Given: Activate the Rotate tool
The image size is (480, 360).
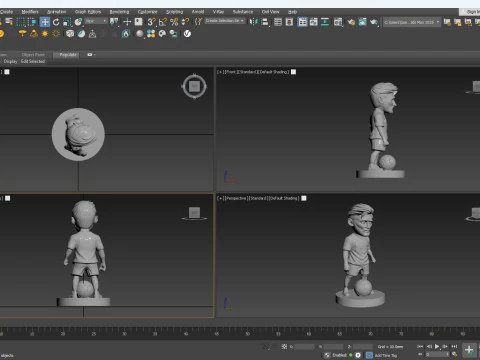Looking at the screenshot, I should point(56,22).
